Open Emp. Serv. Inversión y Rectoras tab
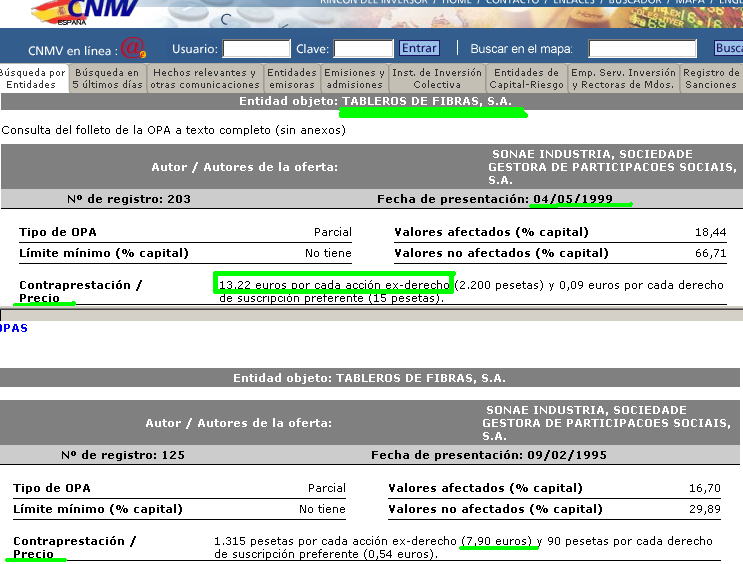 tap(623, 78)
